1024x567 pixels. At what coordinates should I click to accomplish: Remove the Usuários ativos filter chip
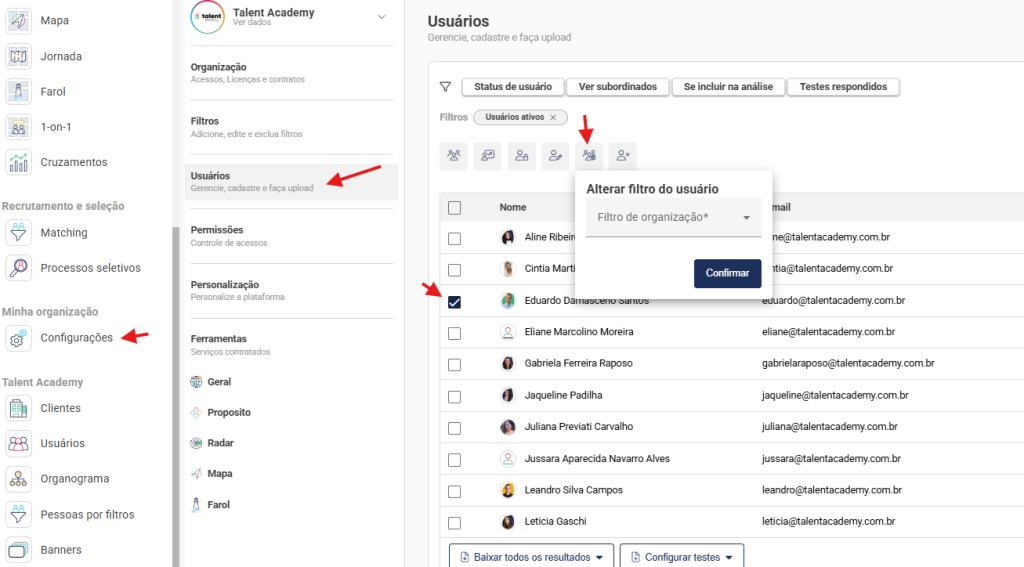[553, 117]
